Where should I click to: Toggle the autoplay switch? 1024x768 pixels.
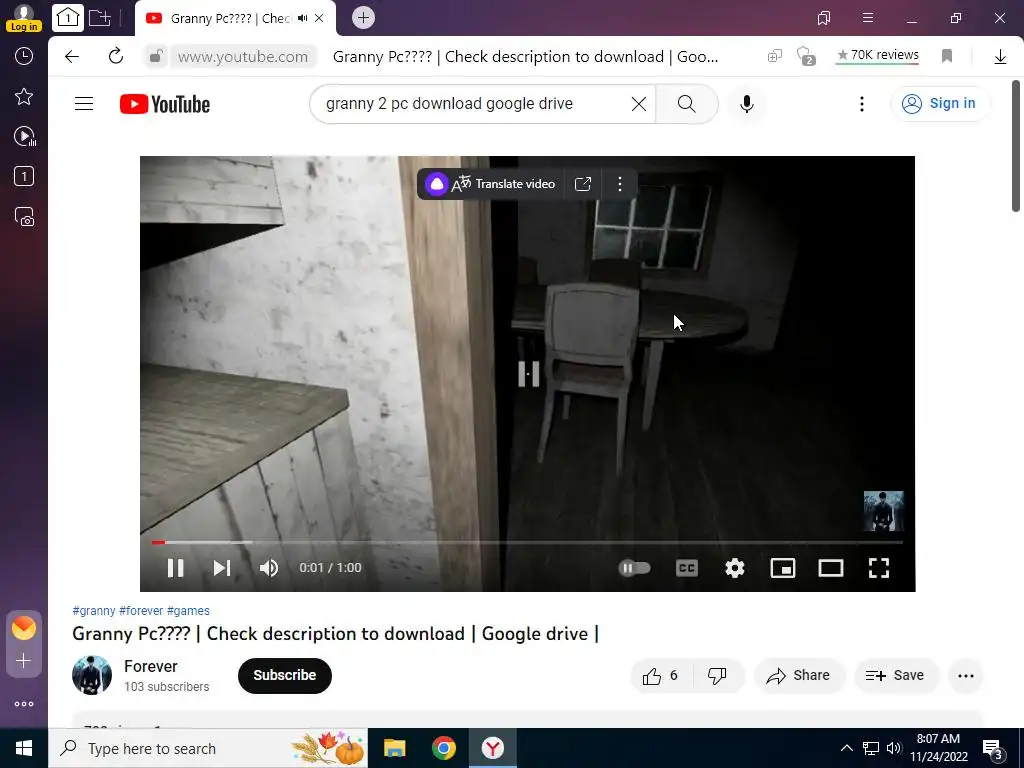(634, 568)
